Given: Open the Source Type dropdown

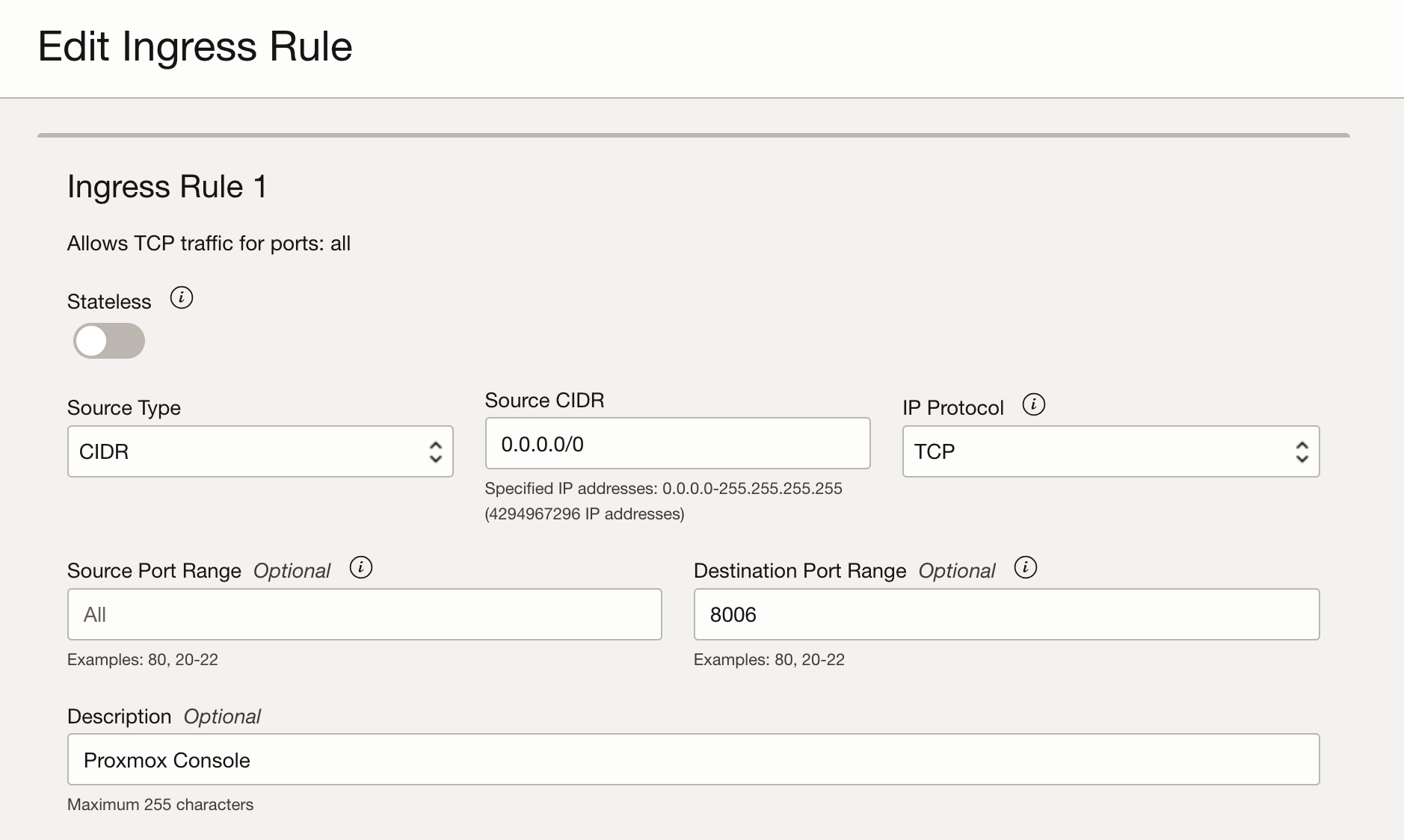Looking at the screenshot, I should pyautogui.click(x=259, y=451).
